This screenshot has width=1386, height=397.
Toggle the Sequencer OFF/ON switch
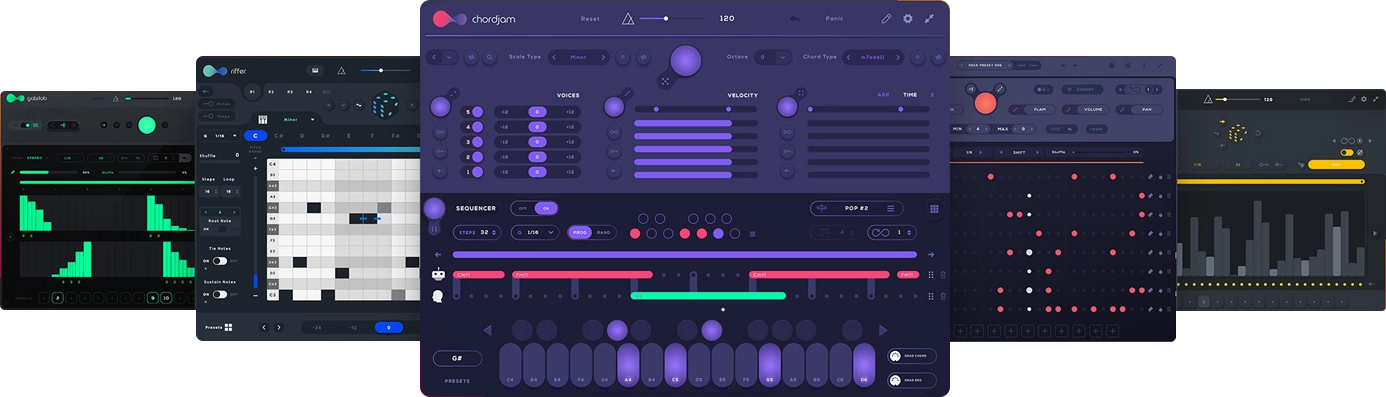click(534, 208)
